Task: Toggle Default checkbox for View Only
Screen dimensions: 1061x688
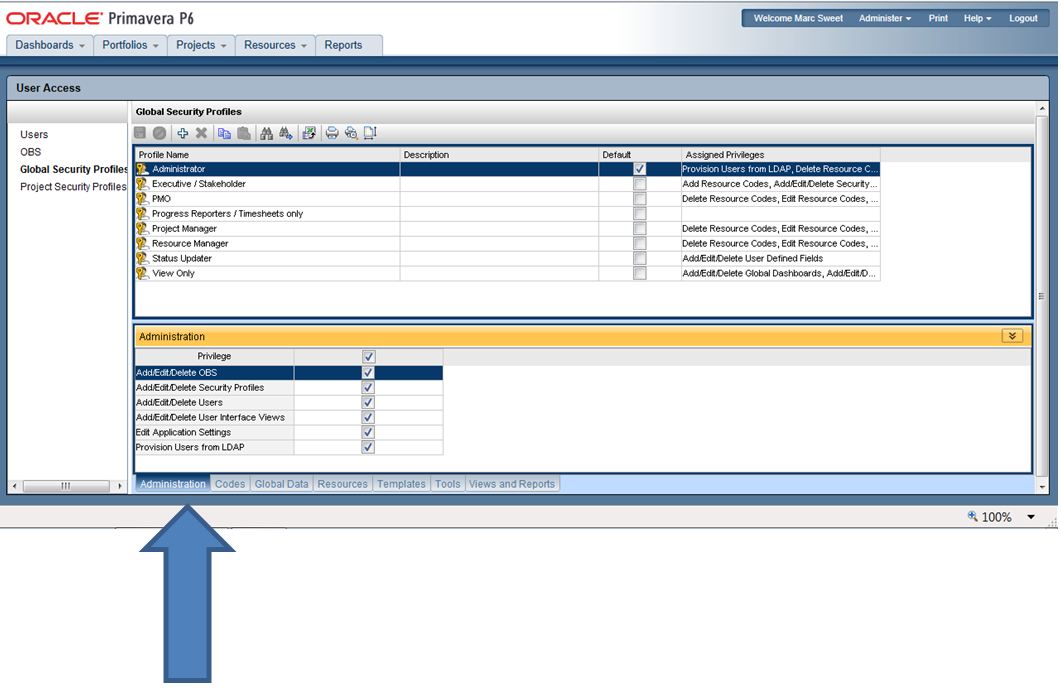Action: click(639, 273)
